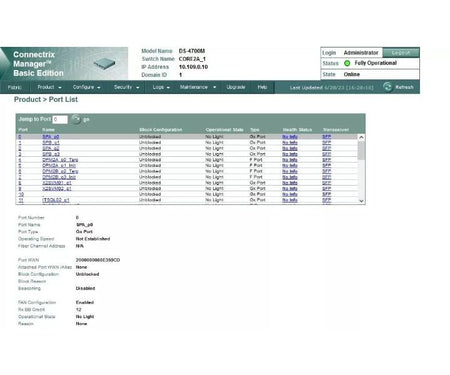Click the Rx BB Credit value 12
Viewport: 450px width, 375px height.
click(78, 310)
